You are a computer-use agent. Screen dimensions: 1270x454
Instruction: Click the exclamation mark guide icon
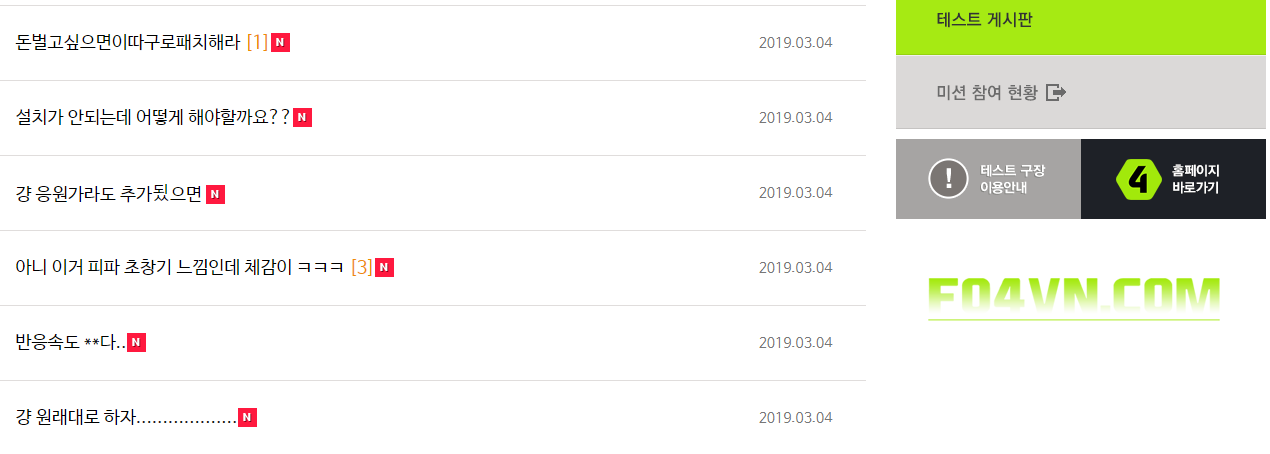pyautogui.click(x=948, y=179)
